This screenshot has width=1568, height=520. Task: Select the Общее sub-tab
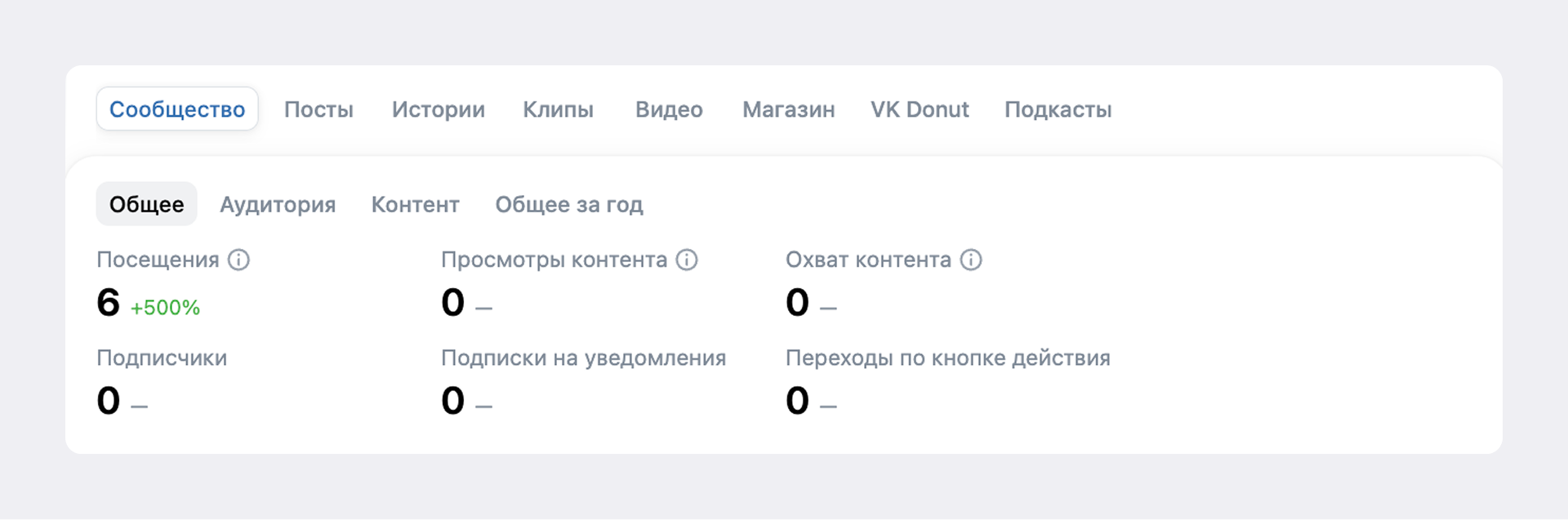point(147,204)
